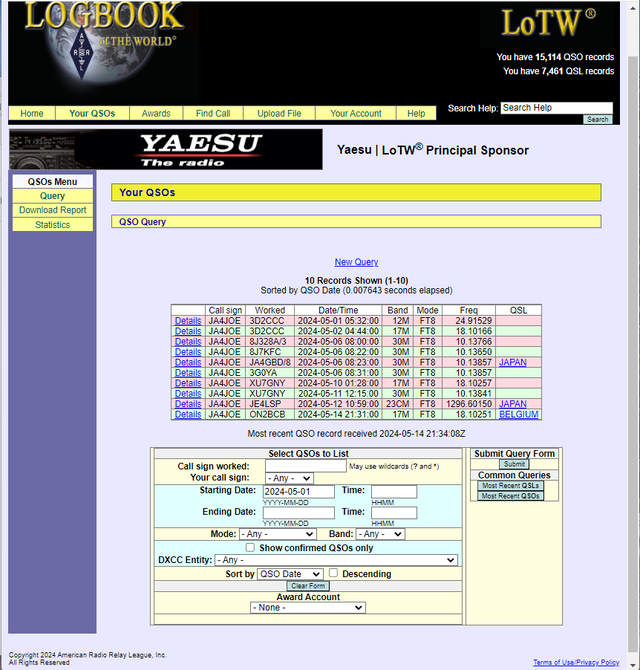Open Details for the JE4LSP QSO
Image resolution: width=640 pixels, height=670 pixels.
188,404
